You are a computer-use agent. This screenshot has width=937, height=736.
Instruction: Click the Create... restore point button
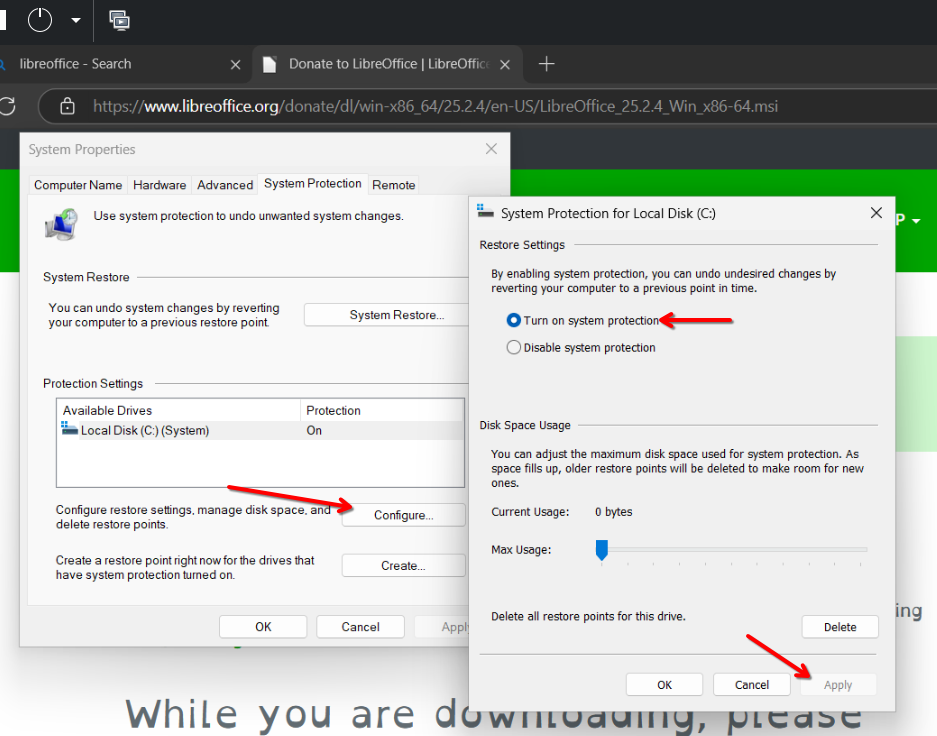point(403,566)
